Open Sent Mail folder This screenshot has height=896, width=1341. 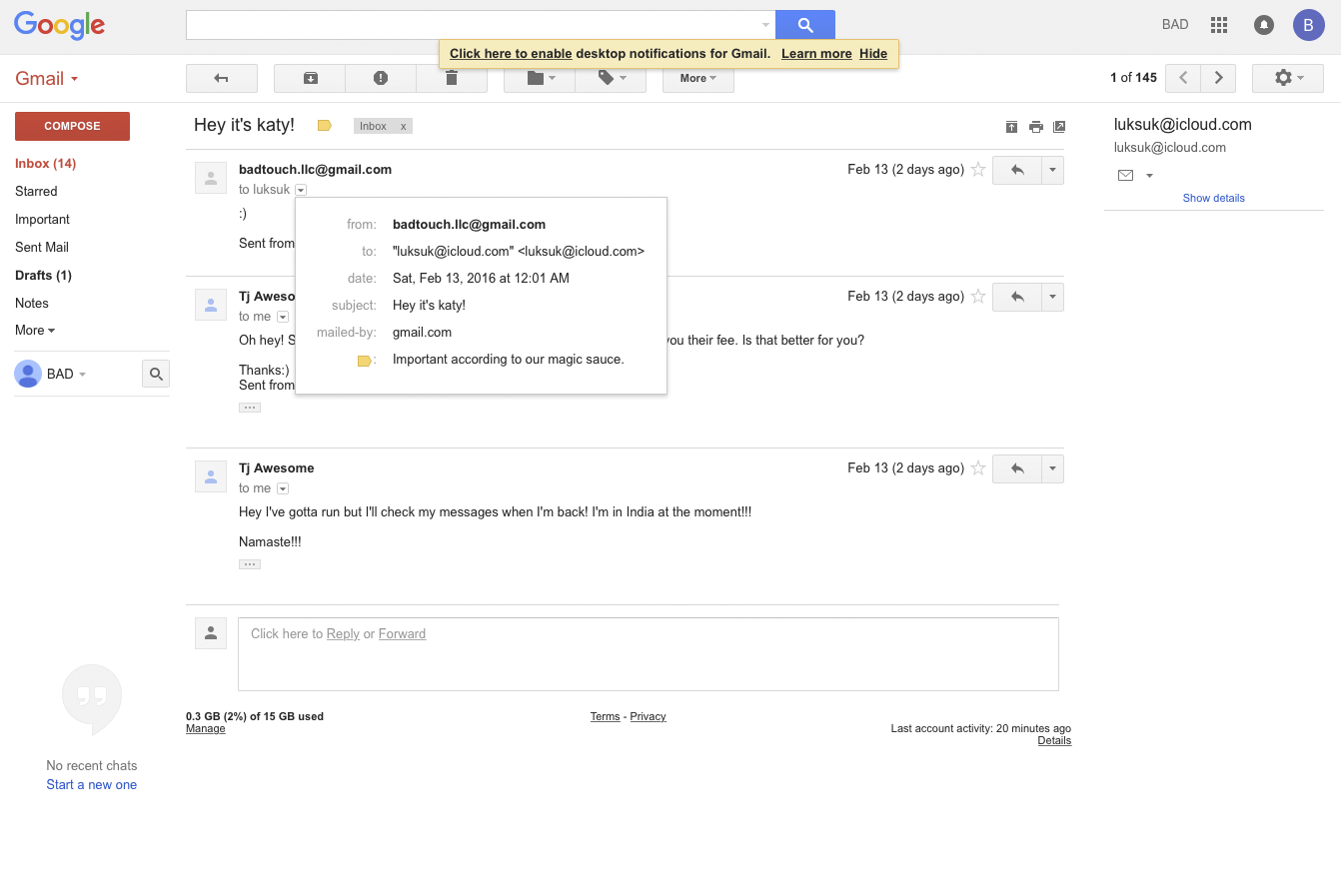coord(42,248)
